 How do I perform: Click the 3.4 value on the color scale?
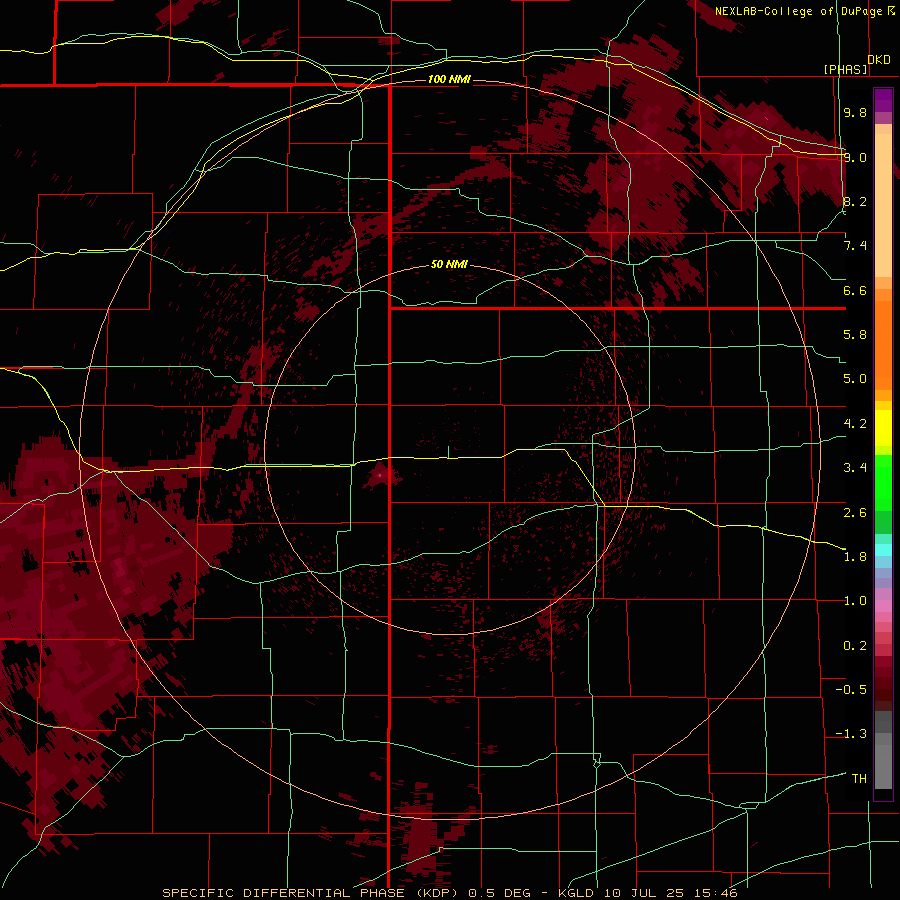(855, 468)
